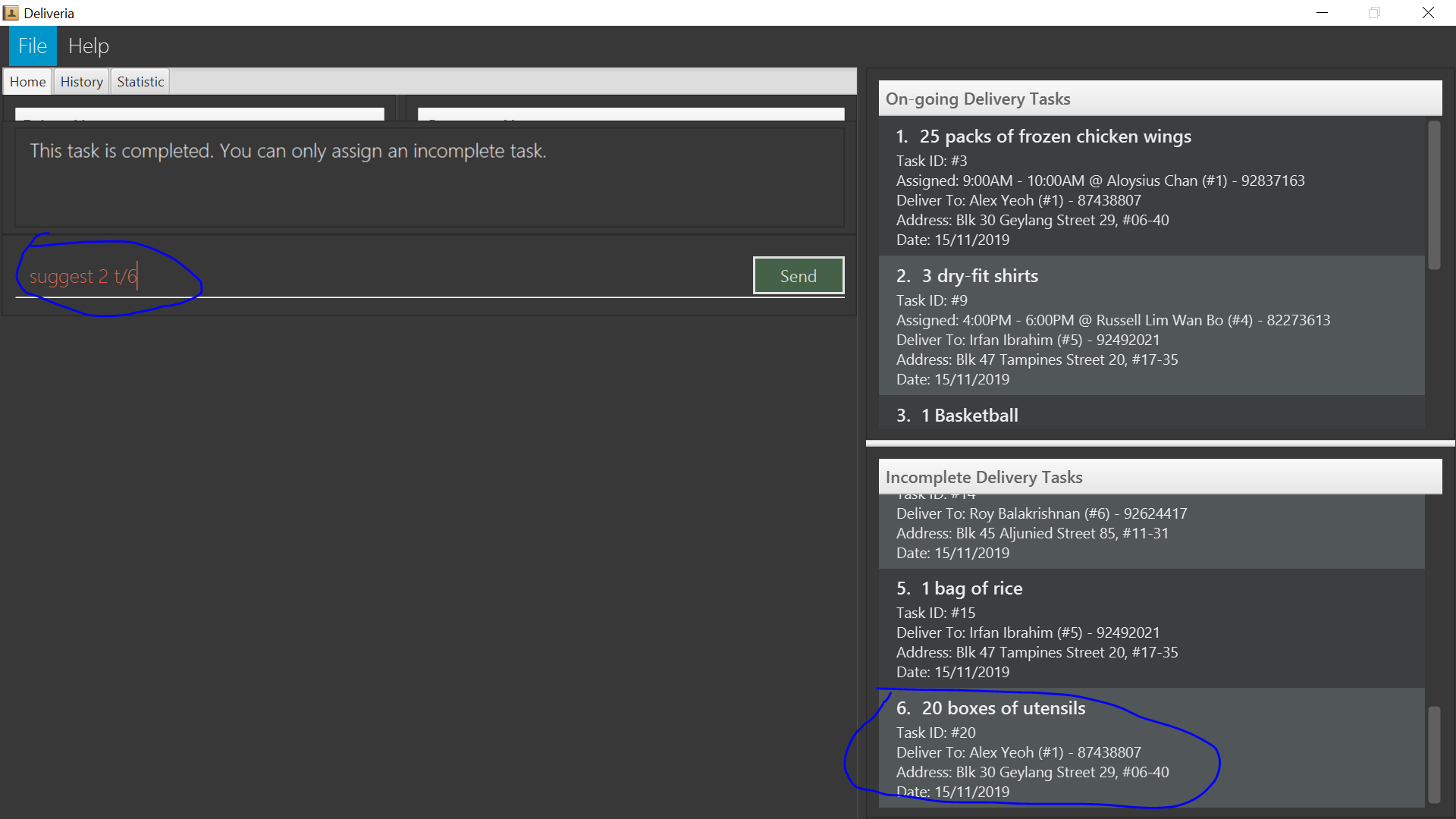Viewport: 1456px width, 819px height.
Task: Switch to the Statistic tab
Action: click(x=140, y=82)
